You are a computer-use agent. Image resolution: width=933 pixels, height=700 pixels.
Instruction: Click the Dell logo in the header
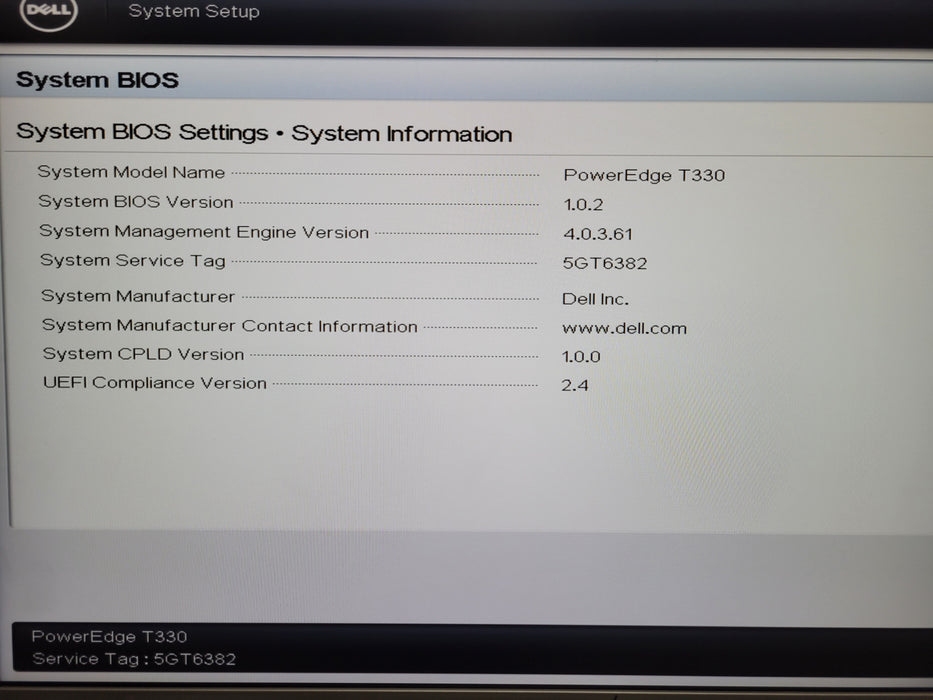pos(49,12)
